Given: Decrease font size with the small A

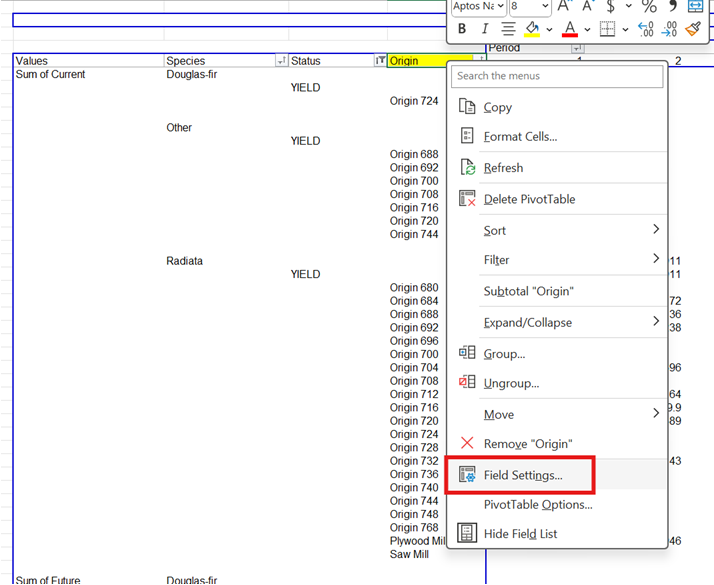Looking at the screenshot, I should 587,6.
